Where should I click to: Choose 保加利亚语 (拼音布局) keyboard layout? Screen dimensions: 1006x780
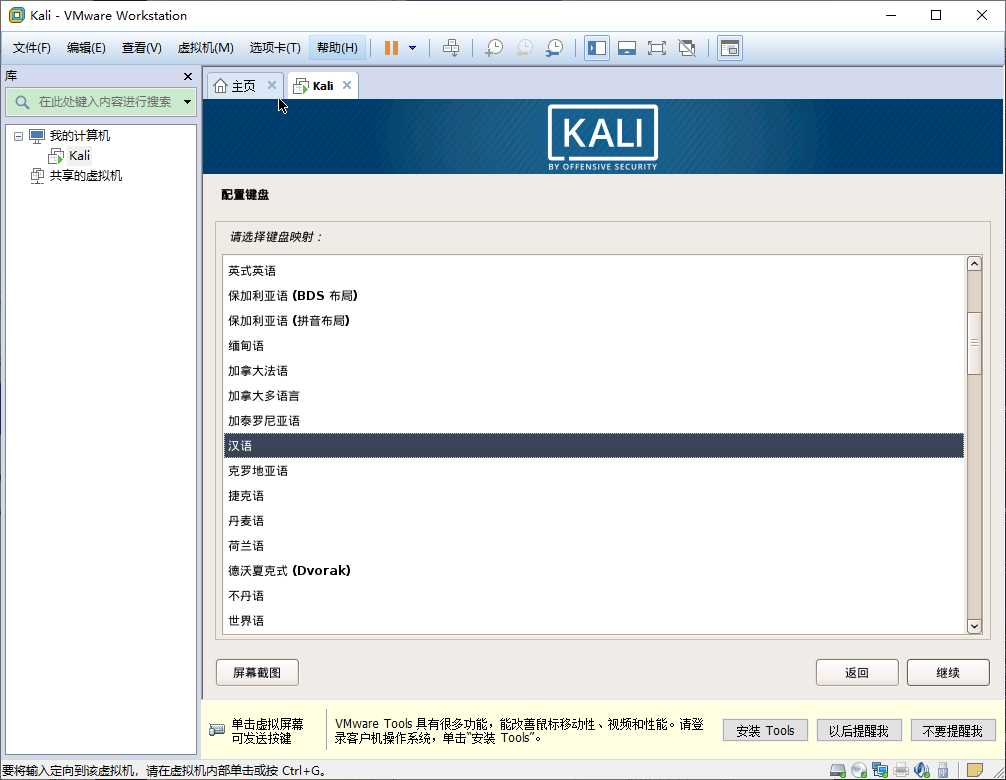click(x=593, y=321)
